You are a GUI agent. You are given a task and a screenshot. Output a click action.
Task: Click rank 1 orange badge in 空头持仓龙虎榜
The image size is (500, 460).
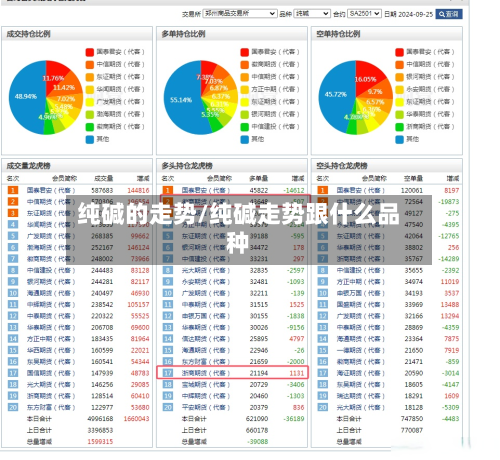tap(323, 190)
